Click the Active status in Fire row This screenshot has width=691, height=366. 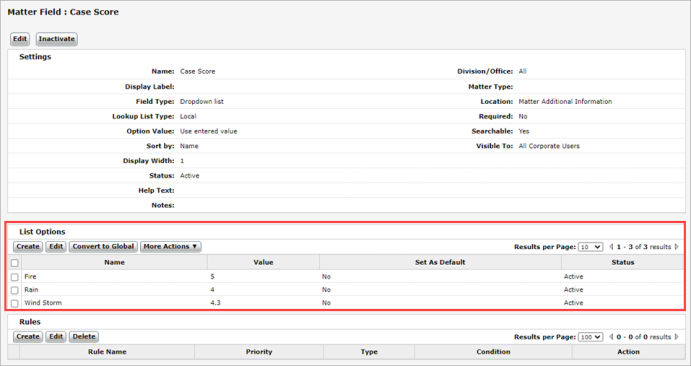pyautogui.click(x=573, y=277)
